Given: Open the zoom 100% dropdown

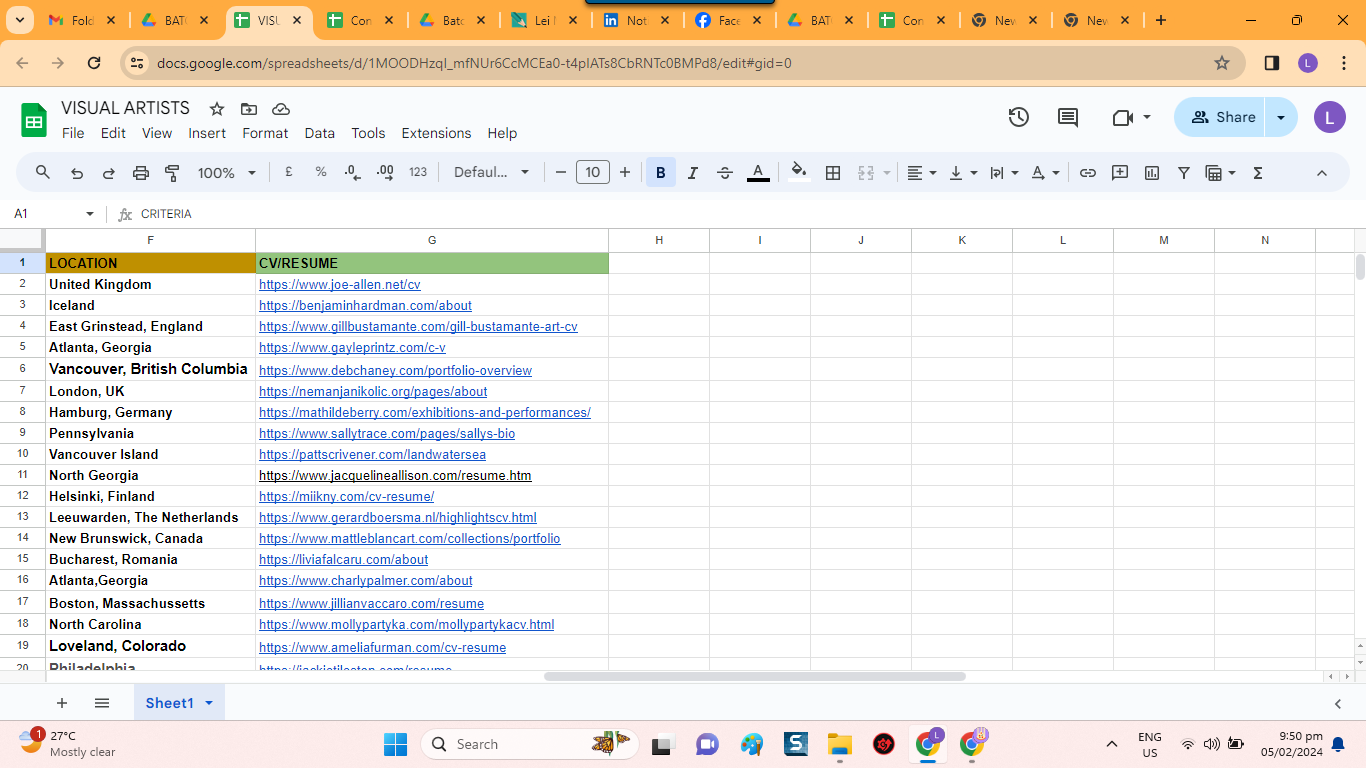Looking at the screenshot, I should (x=227, y=173).
